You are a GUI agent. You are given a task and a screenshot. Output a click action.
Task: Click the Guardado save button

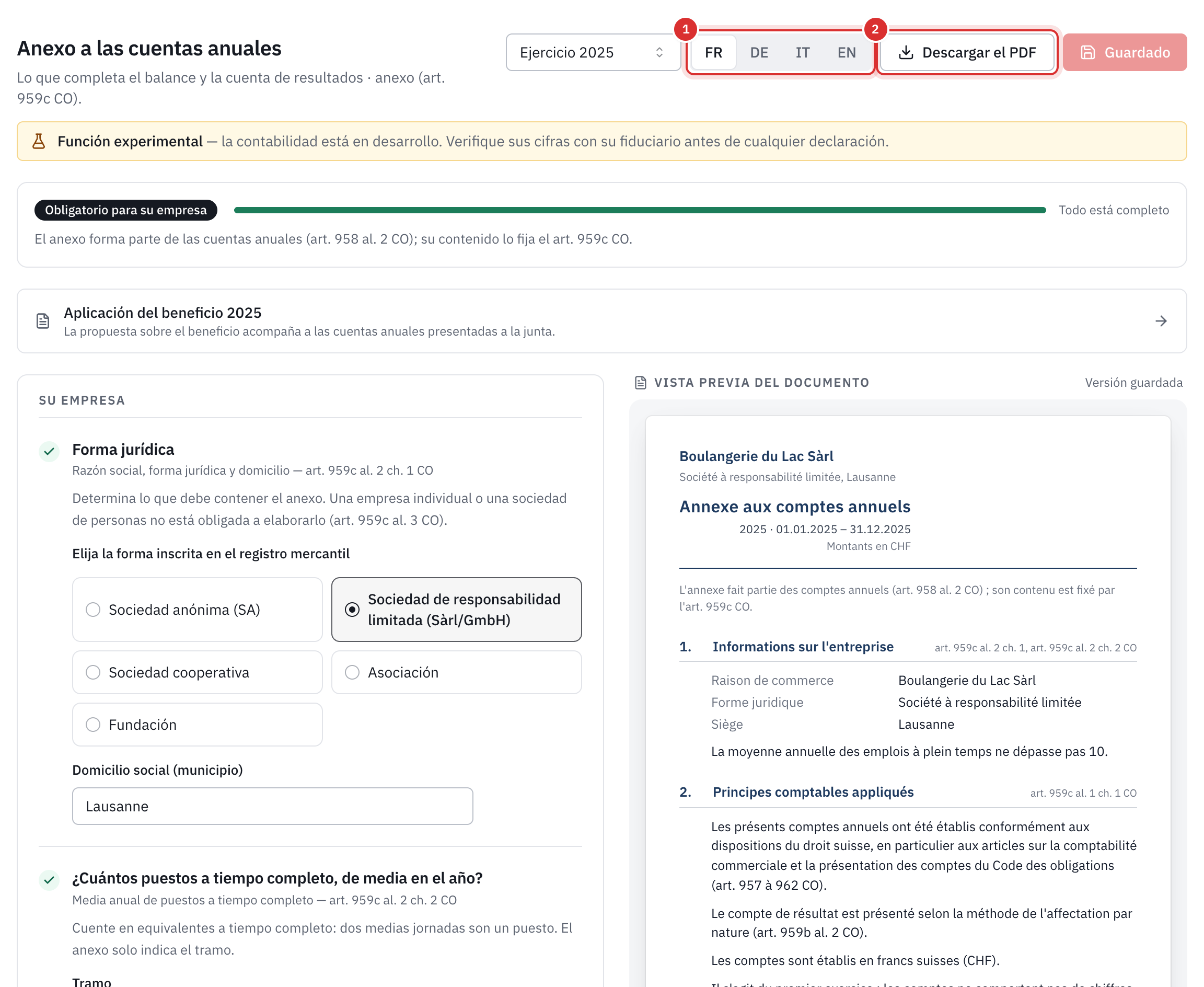click(x=1125, y=52)
